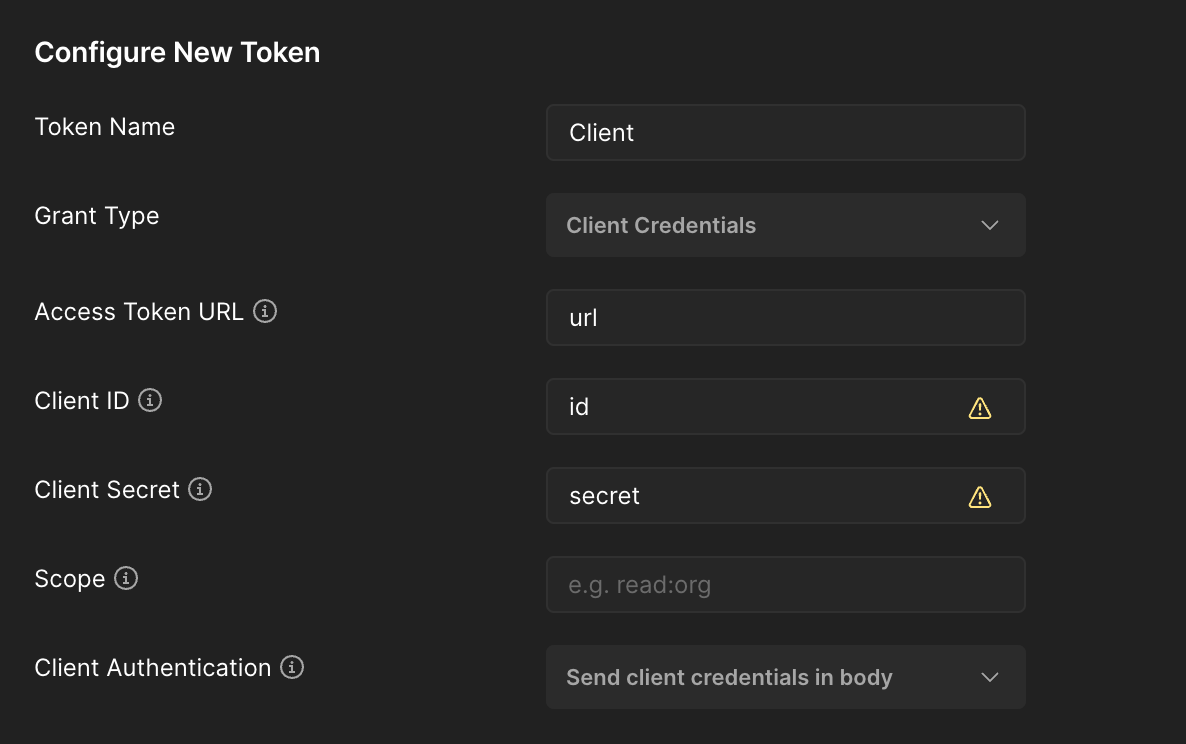Click the info icon beside Client ID label
The height and width of the screenshot is (744, 1186).
[x=150, y=401]
